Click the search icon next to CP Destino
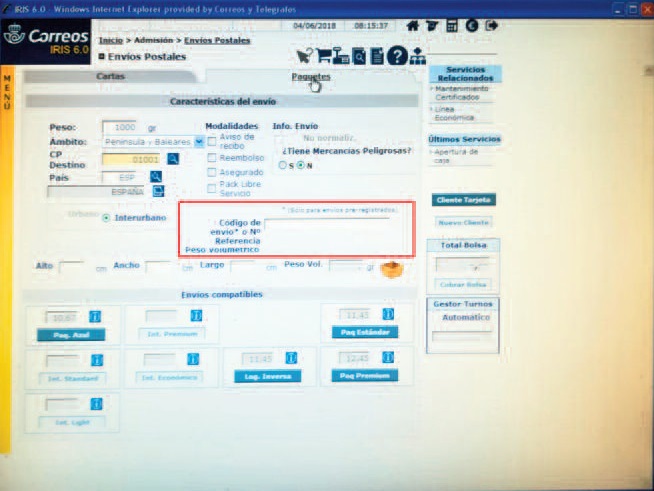Screen dimensions: 654x491 coord(172,159)
